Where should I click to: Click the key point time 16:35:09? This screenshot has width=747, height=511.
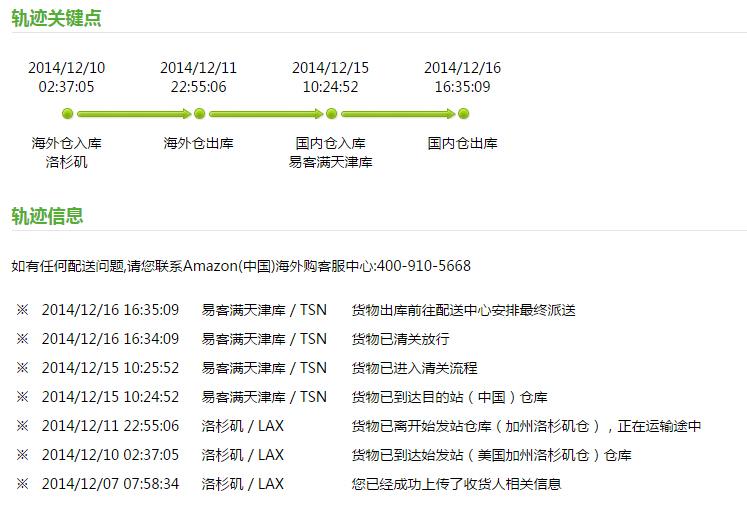463,87
